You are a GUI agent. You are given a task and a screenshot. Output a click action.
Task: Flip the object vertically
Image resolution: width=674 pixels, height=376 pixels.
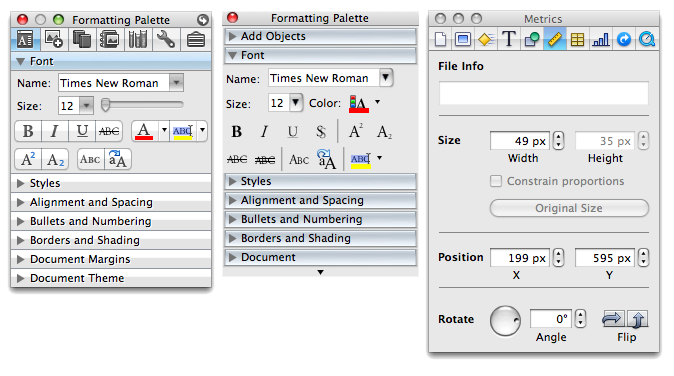[x=637, y=319]
